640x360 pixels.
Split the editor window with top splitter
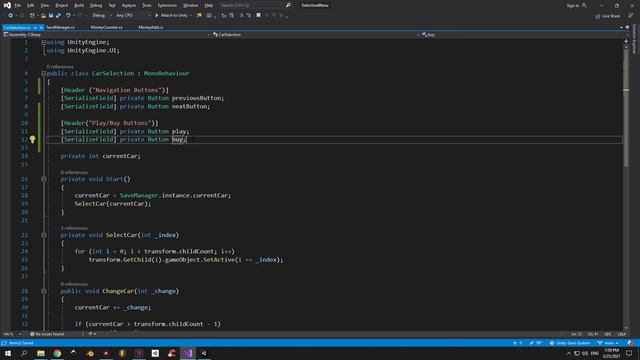(626, 41)
